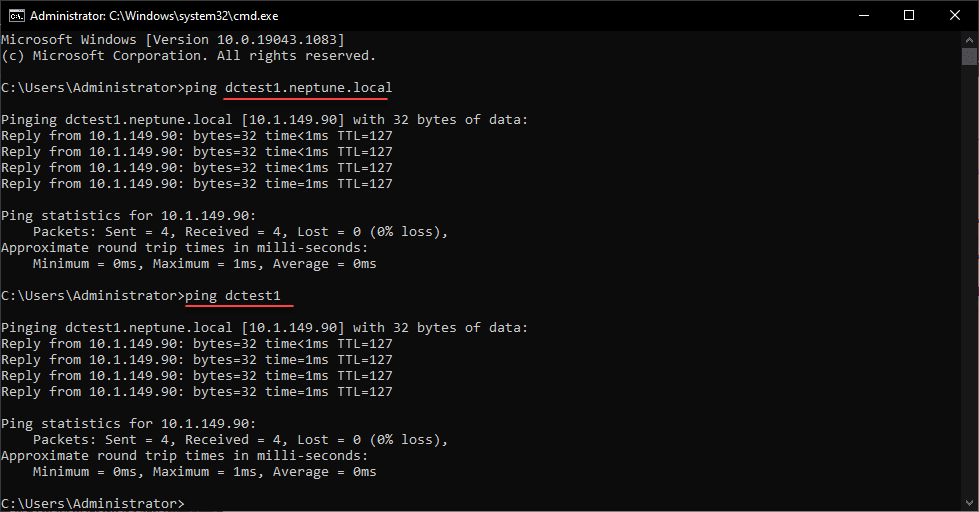Click the Microsoft Corporation copyright line
The width and height of the screenshot is (979, 512).
click(x=188, y=56)
